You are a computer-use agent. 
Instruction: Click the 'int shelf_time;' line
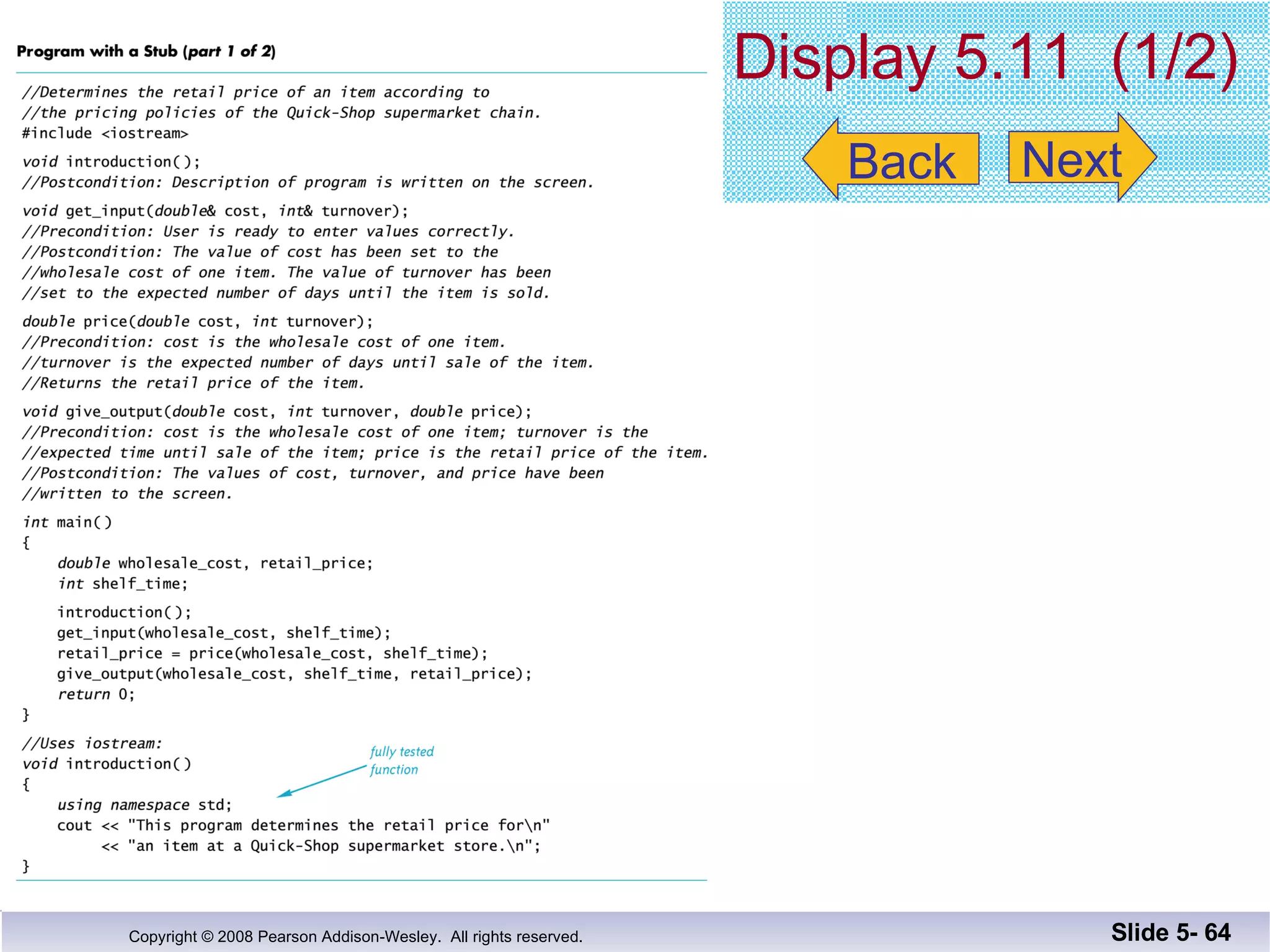(x=123, y=584)
